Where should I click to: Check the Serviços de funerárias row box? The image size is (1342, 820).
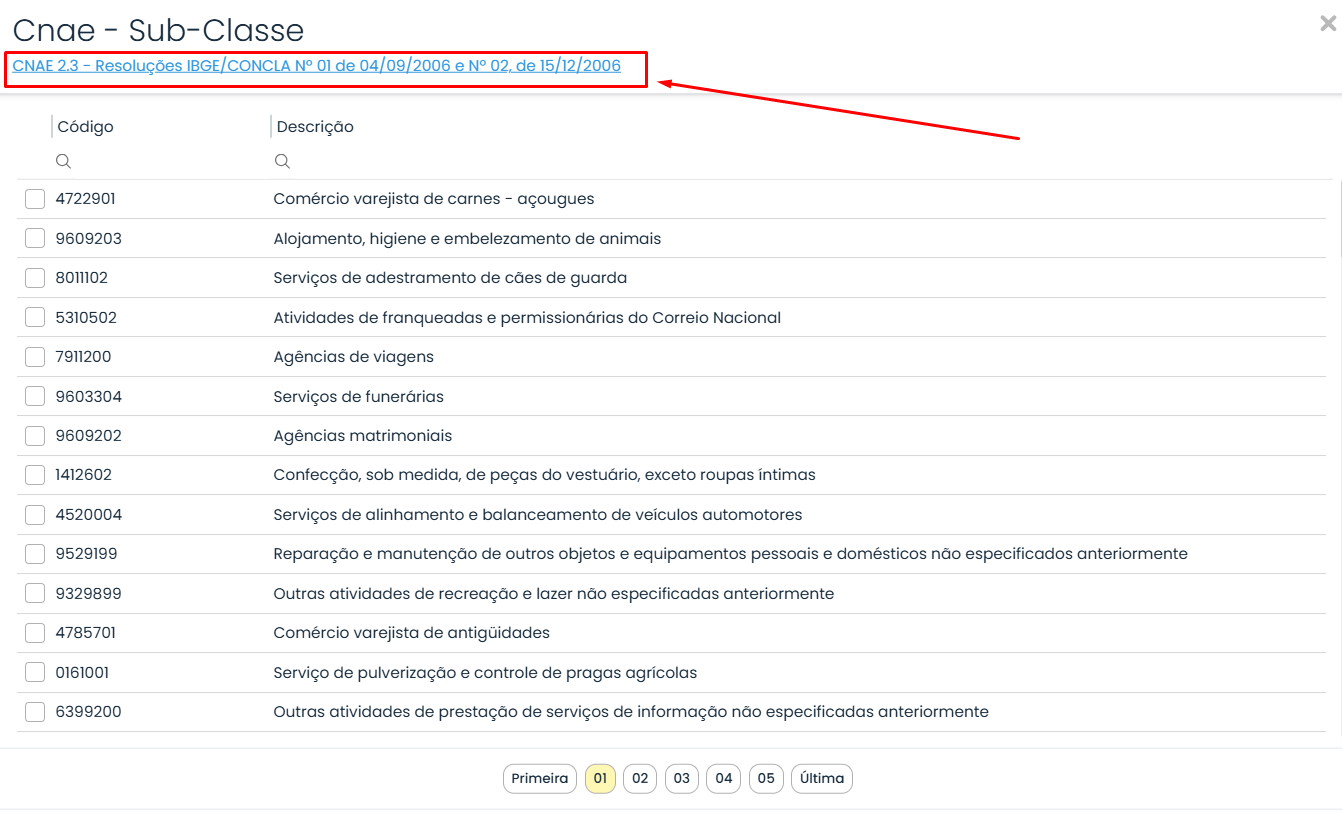tap(35, 396)
